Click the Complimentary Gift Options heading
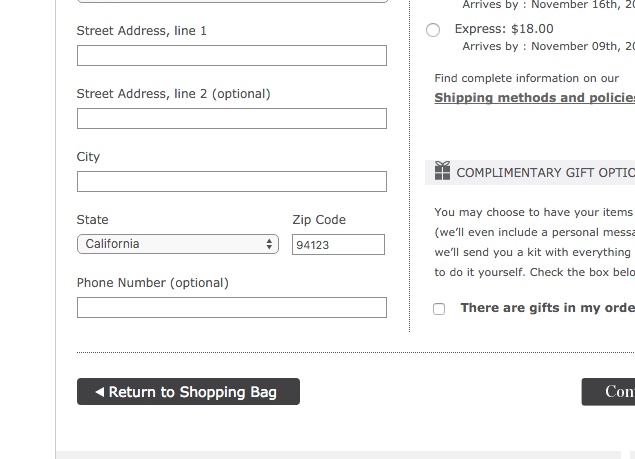This screenshot has width=635, height=459. pyautogui.click(x=545, y=173)
